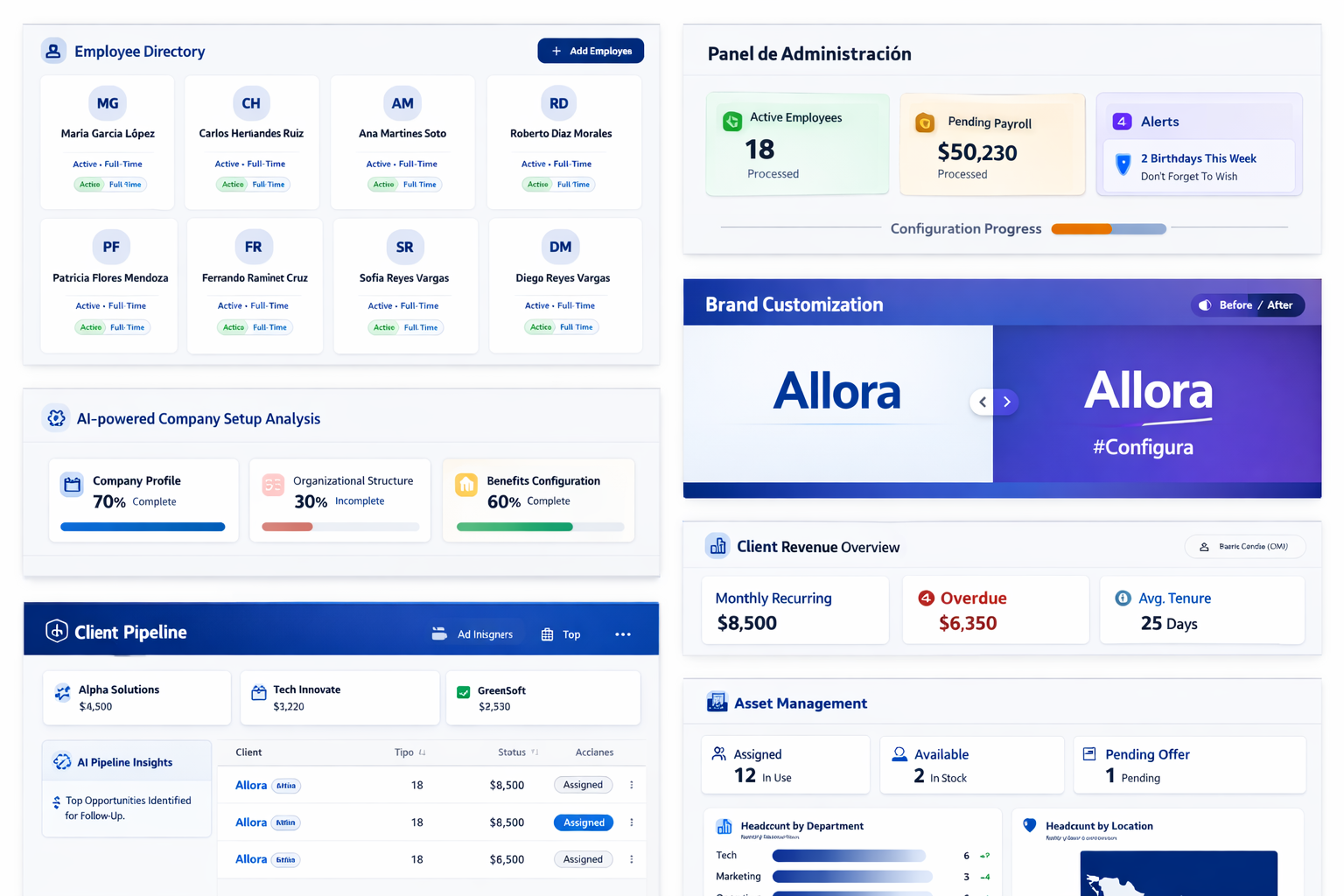Click the AI Pipeline Insights sparkle icon
Viewport: 1344px width, 896px height.
click(60, 761)
